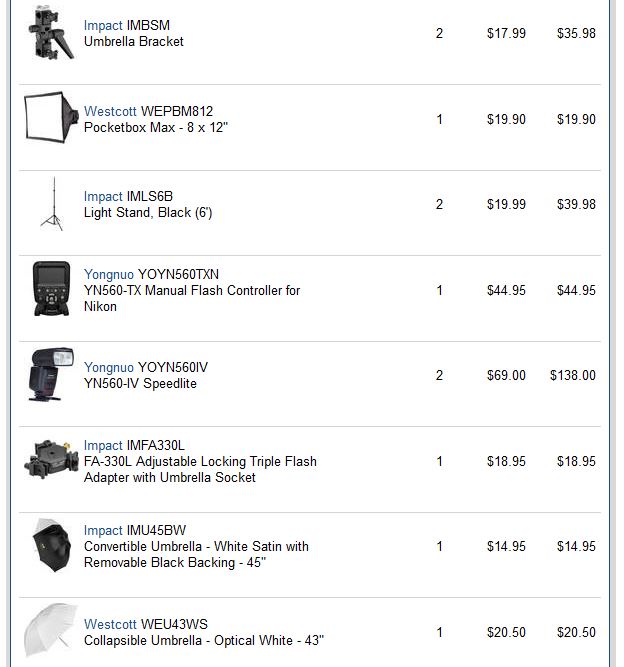
Task: Click the black Light Stand product image
Action: click(x=50, y=204)
